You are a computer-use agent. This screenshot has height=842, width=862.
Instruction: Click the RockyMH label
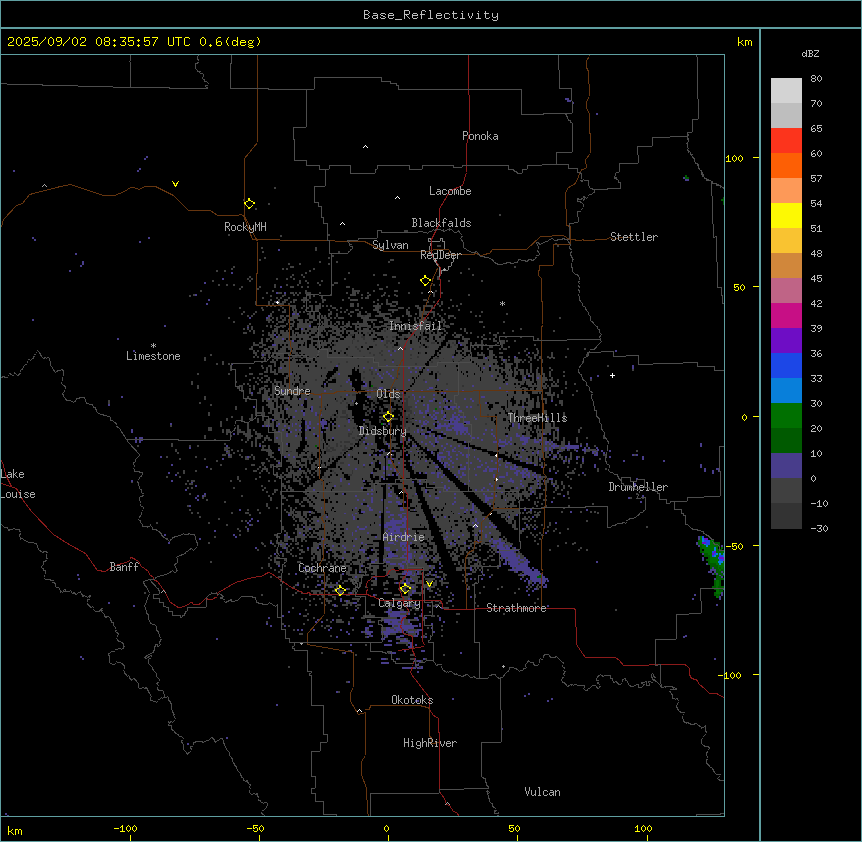[245, 227]
